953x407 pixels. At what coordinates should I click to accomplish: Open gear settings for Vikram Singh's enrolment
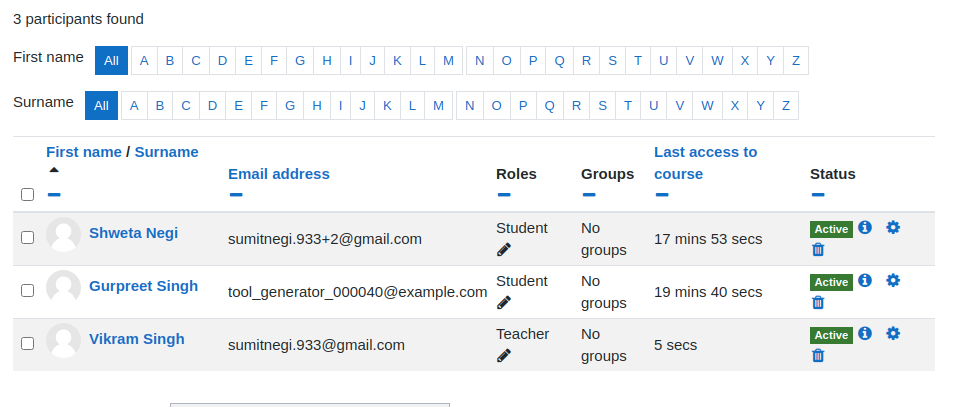pos(893,333)
